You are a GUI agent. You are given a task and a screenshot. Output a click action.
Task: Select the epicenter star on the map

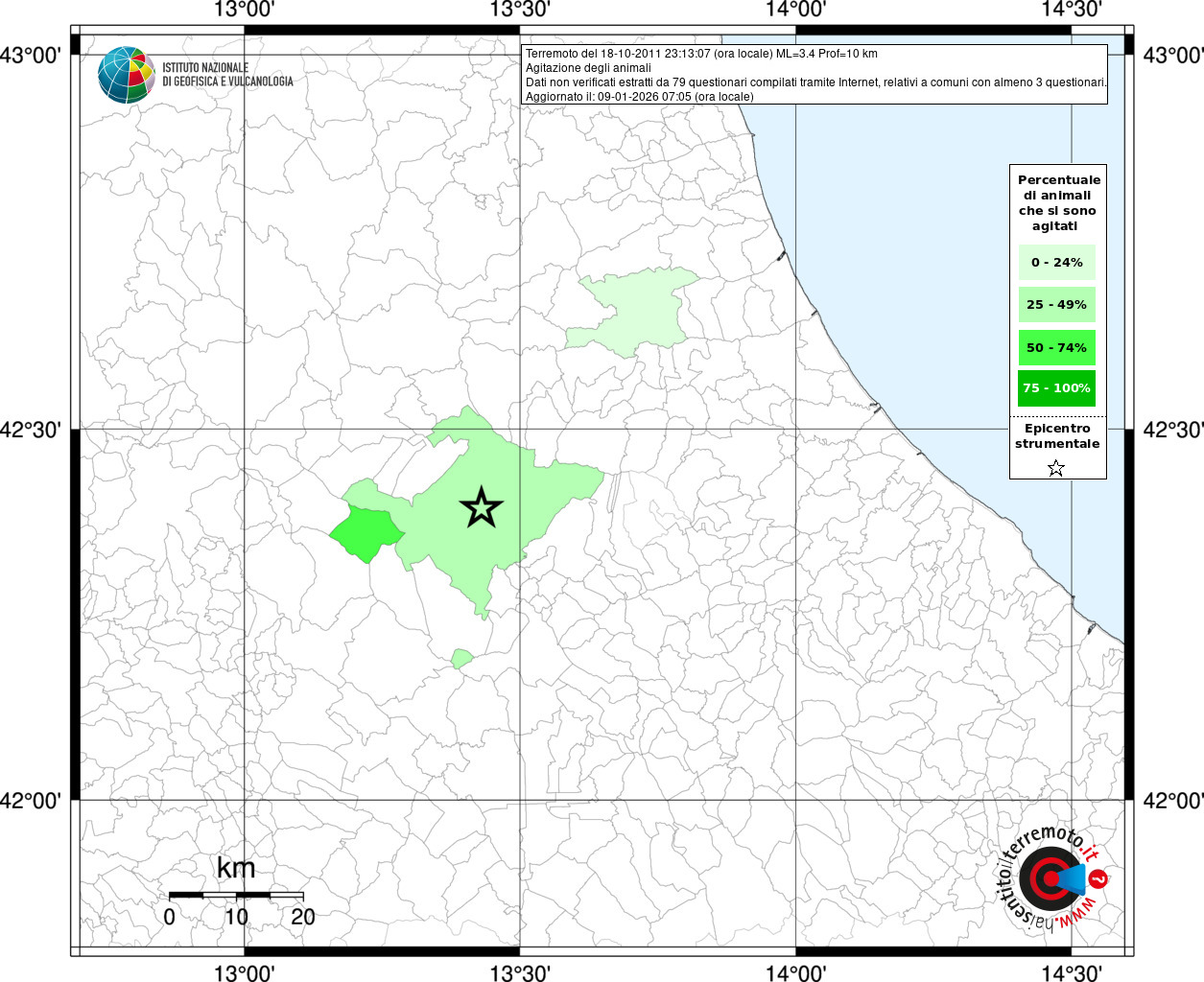point(482,507)
